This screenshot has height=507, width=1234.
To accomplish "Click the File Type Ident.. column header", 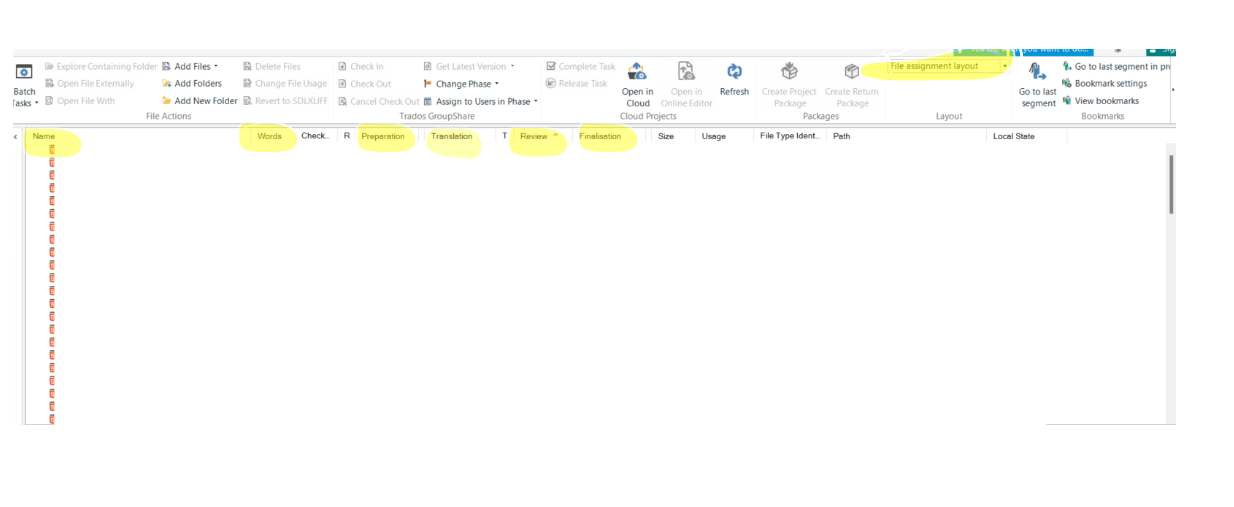I will click(790, 137).
